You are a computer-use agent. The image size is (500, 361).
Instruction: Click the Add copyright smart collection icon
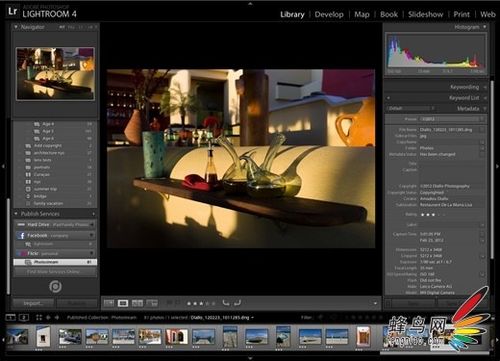[x=28, y=146]
